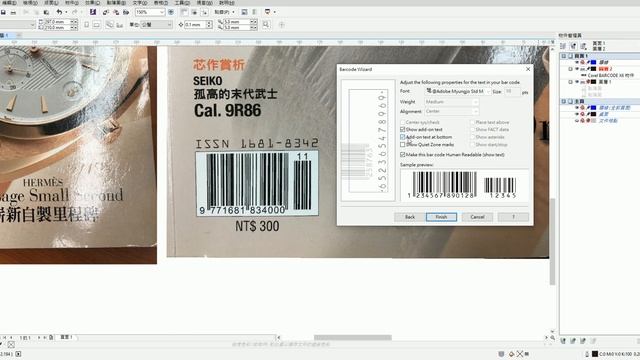640x360 pixels.
Task: Click the Show rulers icon
Action: coord(184,12)
